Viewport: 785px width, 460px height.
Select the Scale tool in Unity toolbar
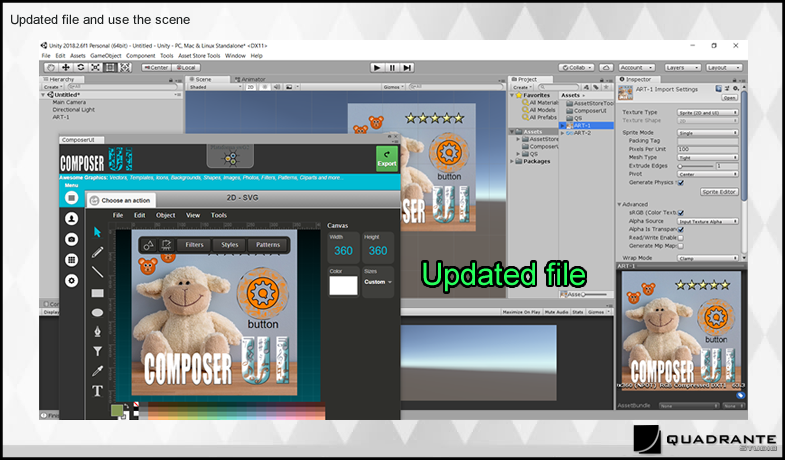95,68
